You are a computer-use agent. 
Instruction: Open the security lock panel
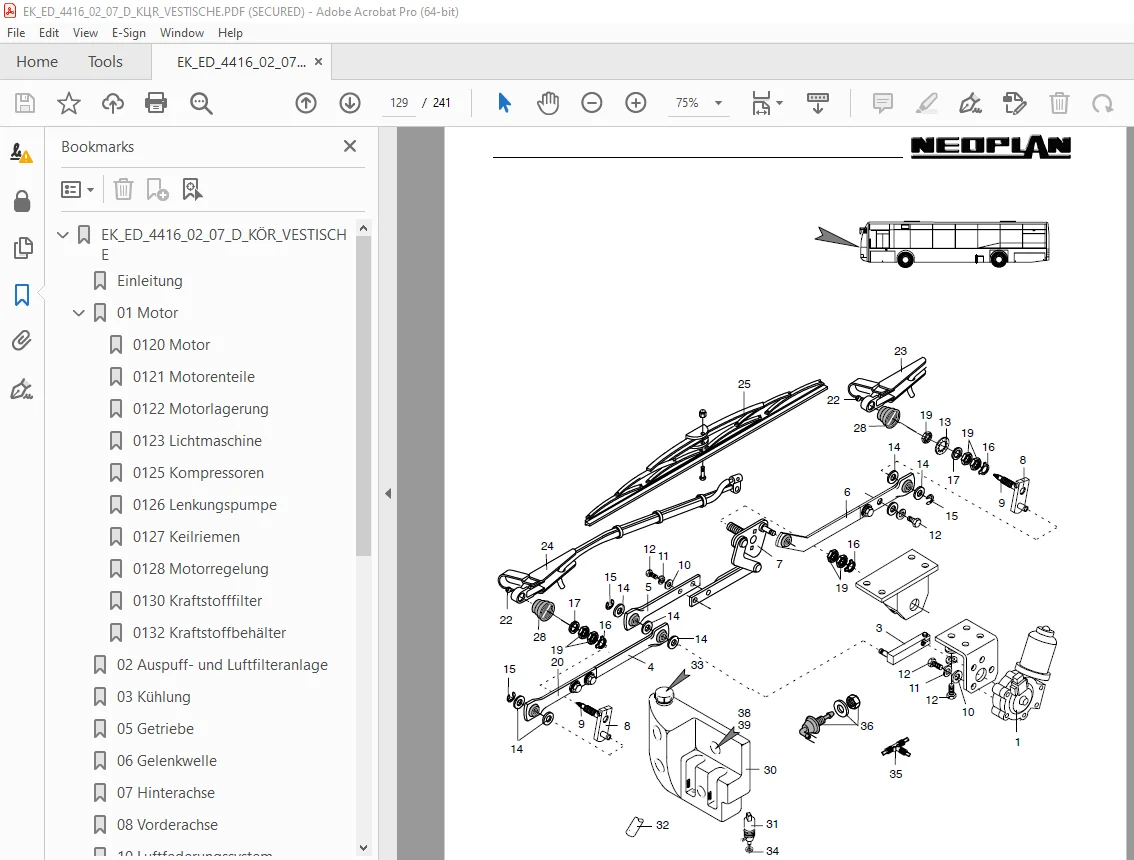22,200
